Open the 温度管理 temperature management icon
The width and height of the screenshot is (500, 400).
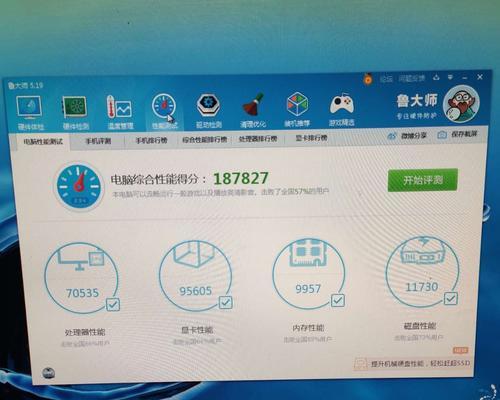120,112
